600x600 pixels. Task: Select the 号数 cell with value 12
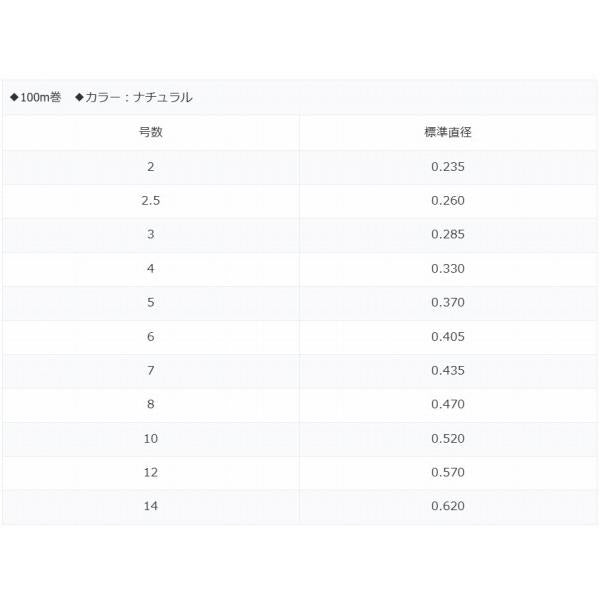pos(151,472)
